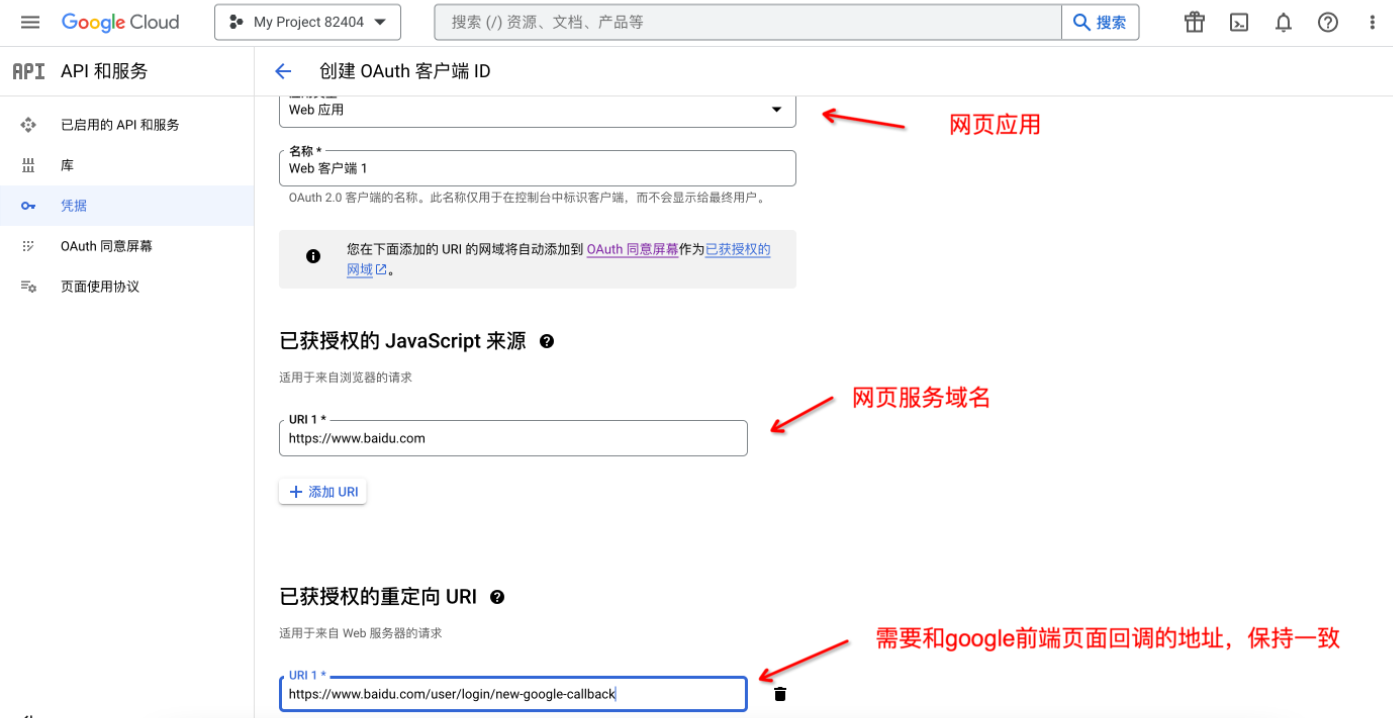Click help icon beside JavaScript 来源 heading

pos(546,341)
